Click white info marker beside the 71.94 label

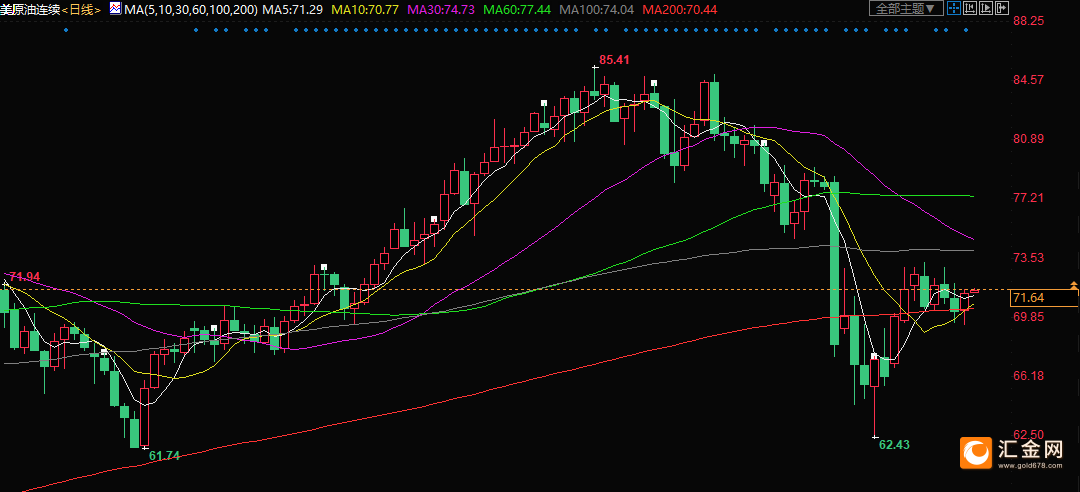(6, 283)
